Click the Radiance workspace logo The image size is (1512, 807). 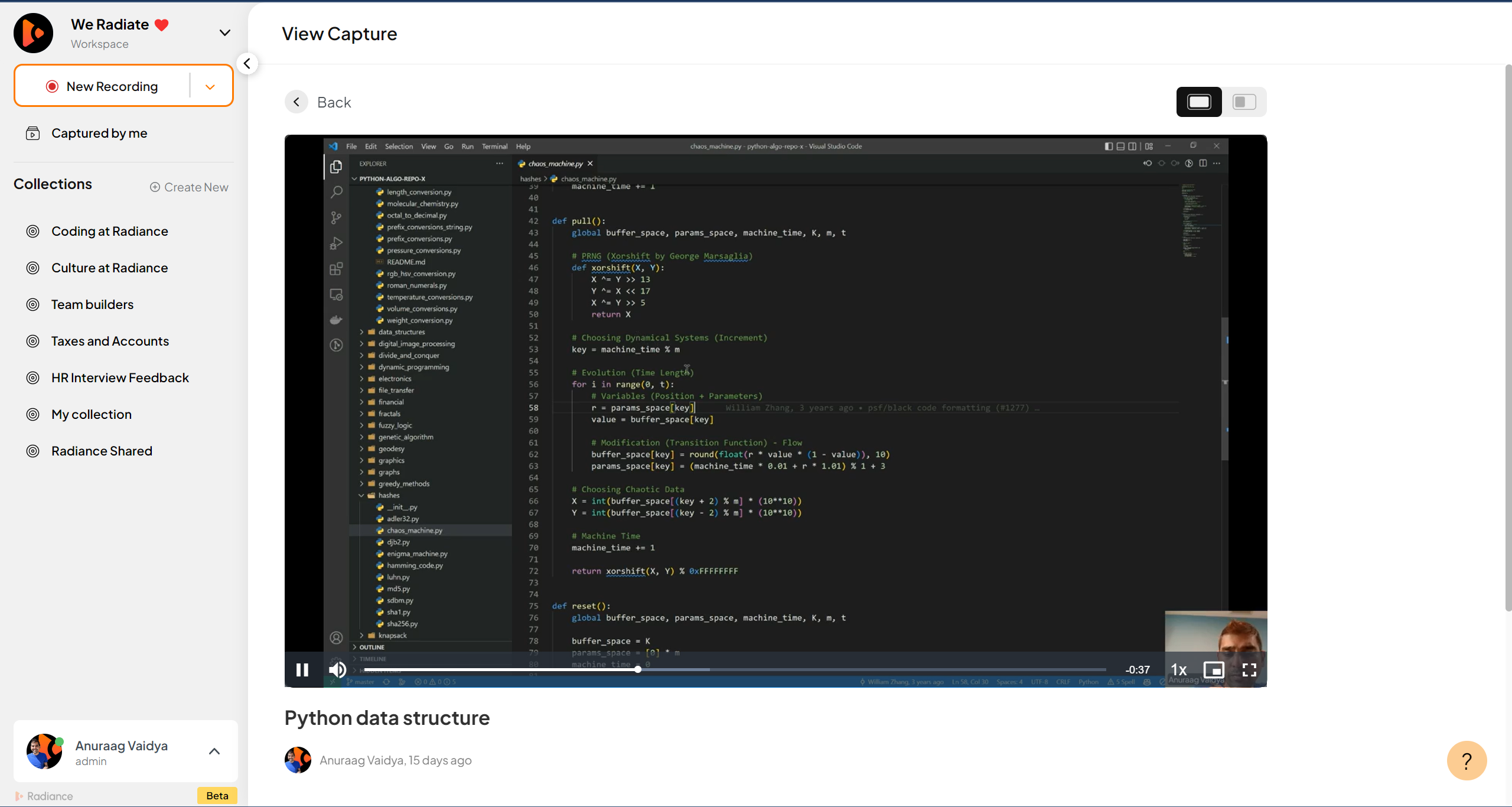point(34,33)
